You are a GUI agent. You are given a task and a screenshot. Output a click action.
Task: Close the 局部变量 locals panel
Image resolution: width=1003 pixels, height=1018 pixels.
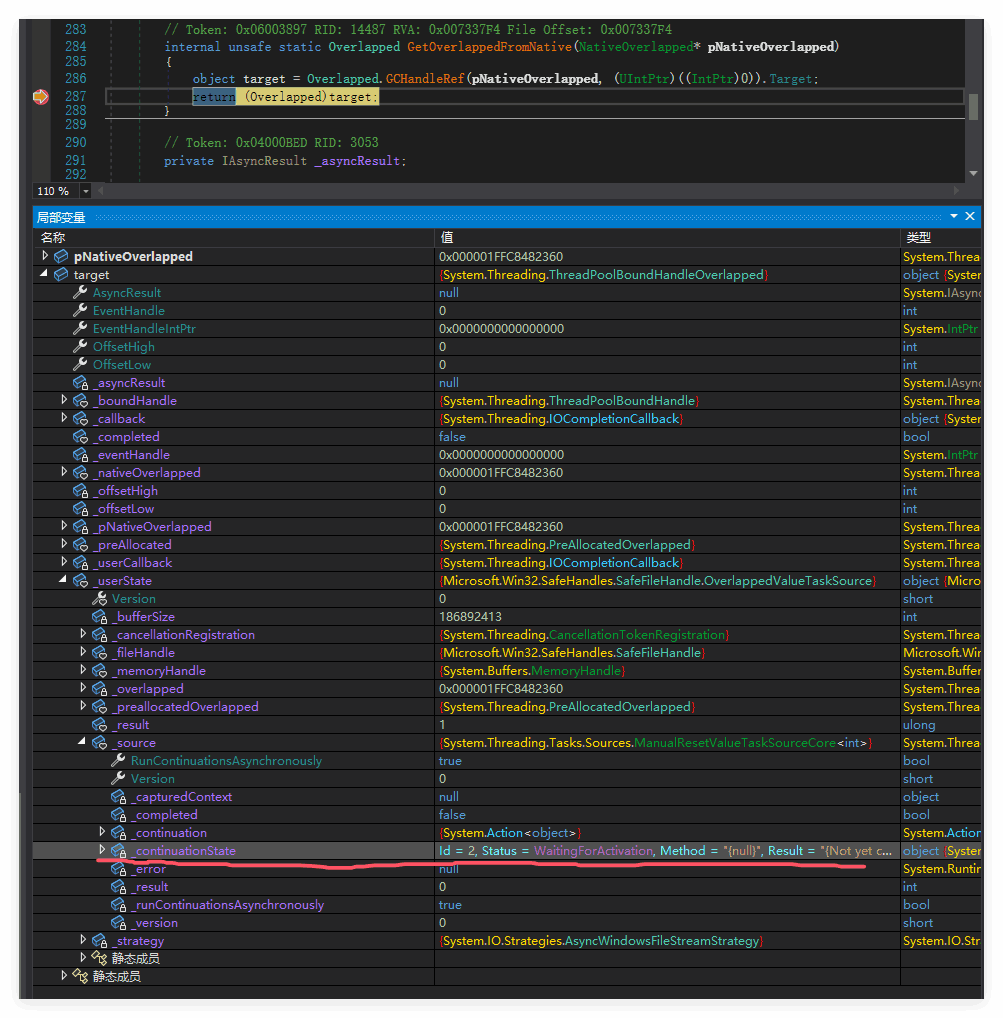tap(969, 216)
